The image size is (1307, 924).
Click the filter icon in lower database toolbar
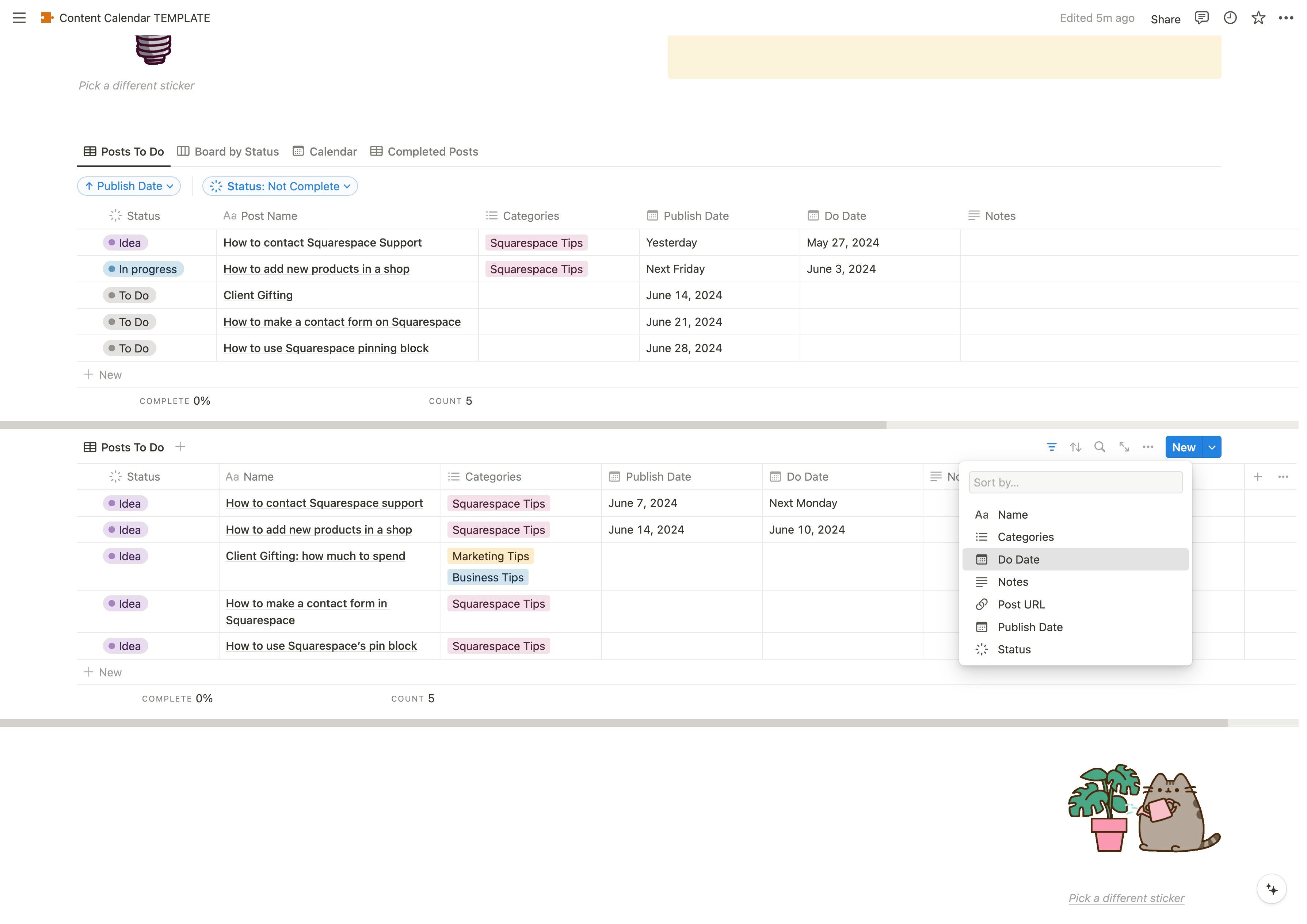click(1051, 447)
